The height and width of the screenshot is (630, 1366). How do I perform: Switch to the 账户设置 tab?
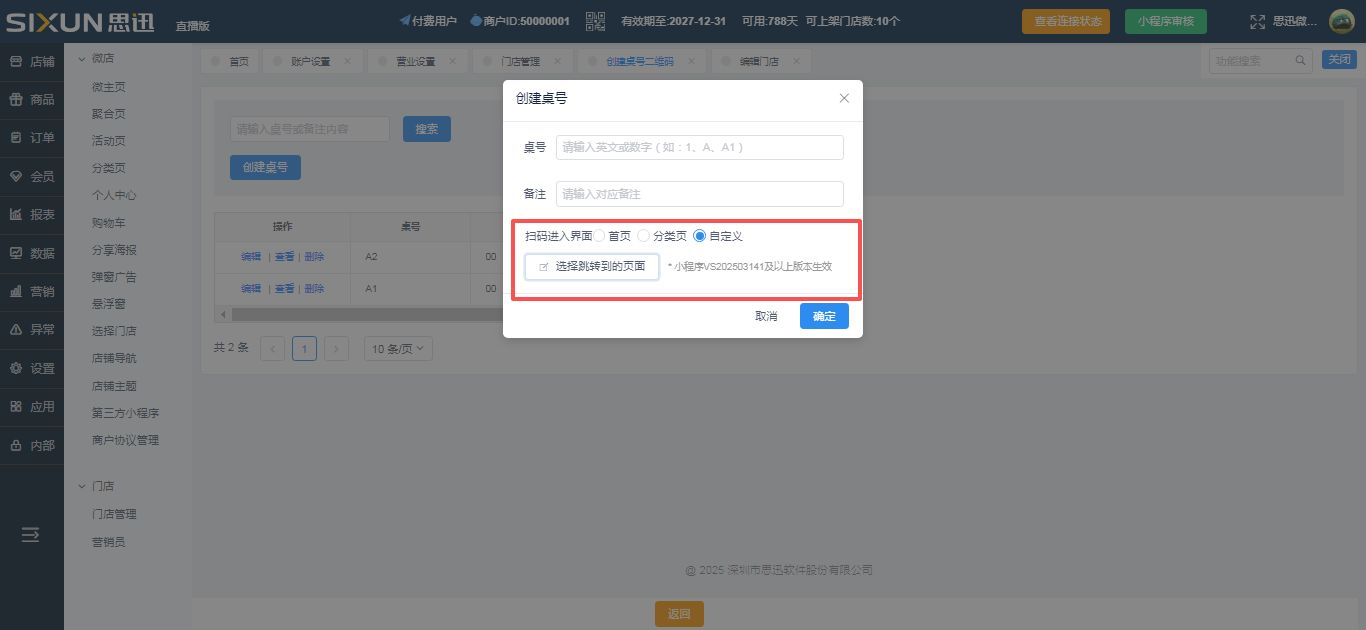310,62
